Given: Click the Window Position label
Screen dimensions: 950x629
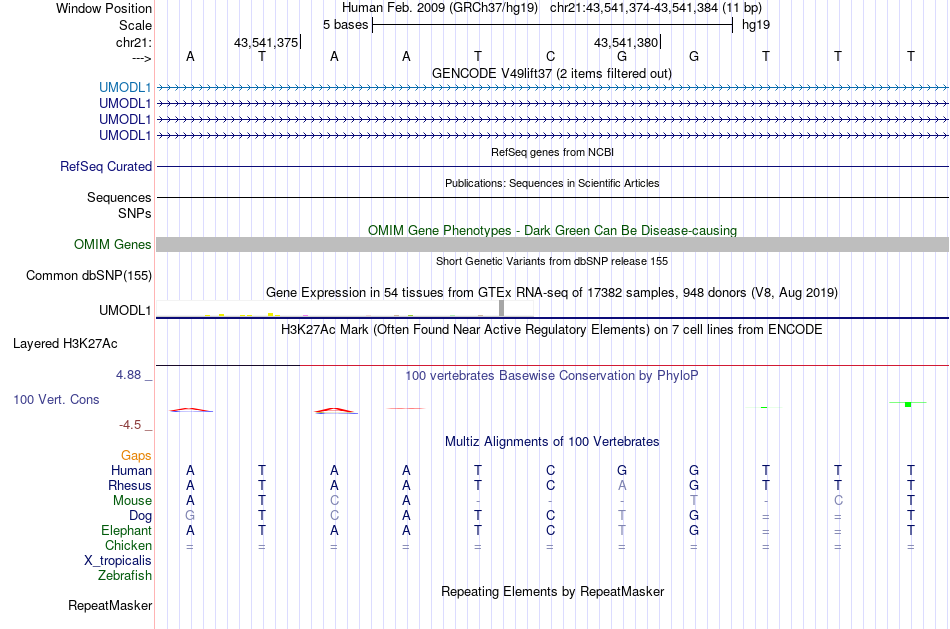Looking at the screenshot, I should click(104, 8).
